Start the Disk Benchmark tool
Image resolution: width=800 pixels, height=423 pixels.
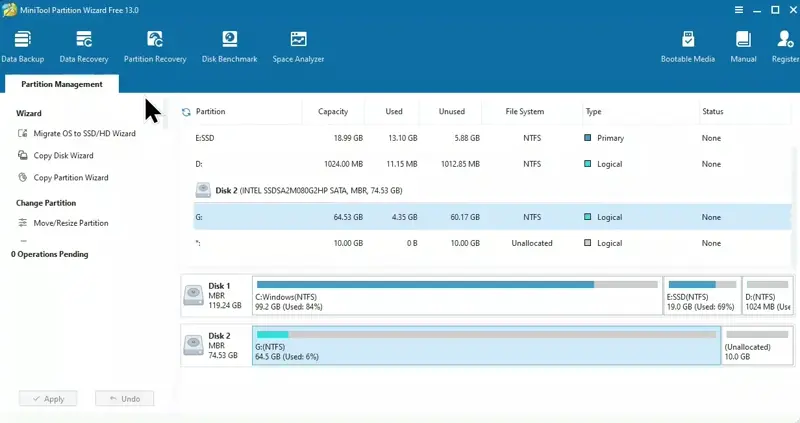[x=229, y=47]
